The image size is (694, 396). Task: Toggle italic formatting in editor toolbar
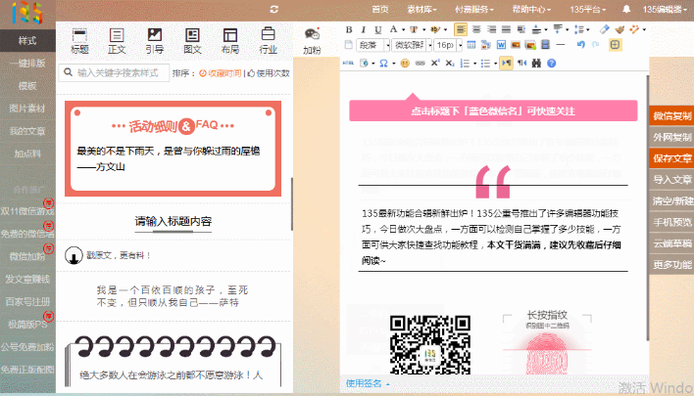[x=363, y=30]
